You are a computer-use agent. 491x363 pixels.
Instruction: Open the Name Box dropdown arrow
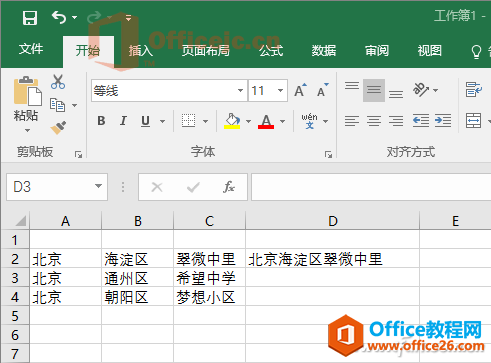(x=98, y=186)
